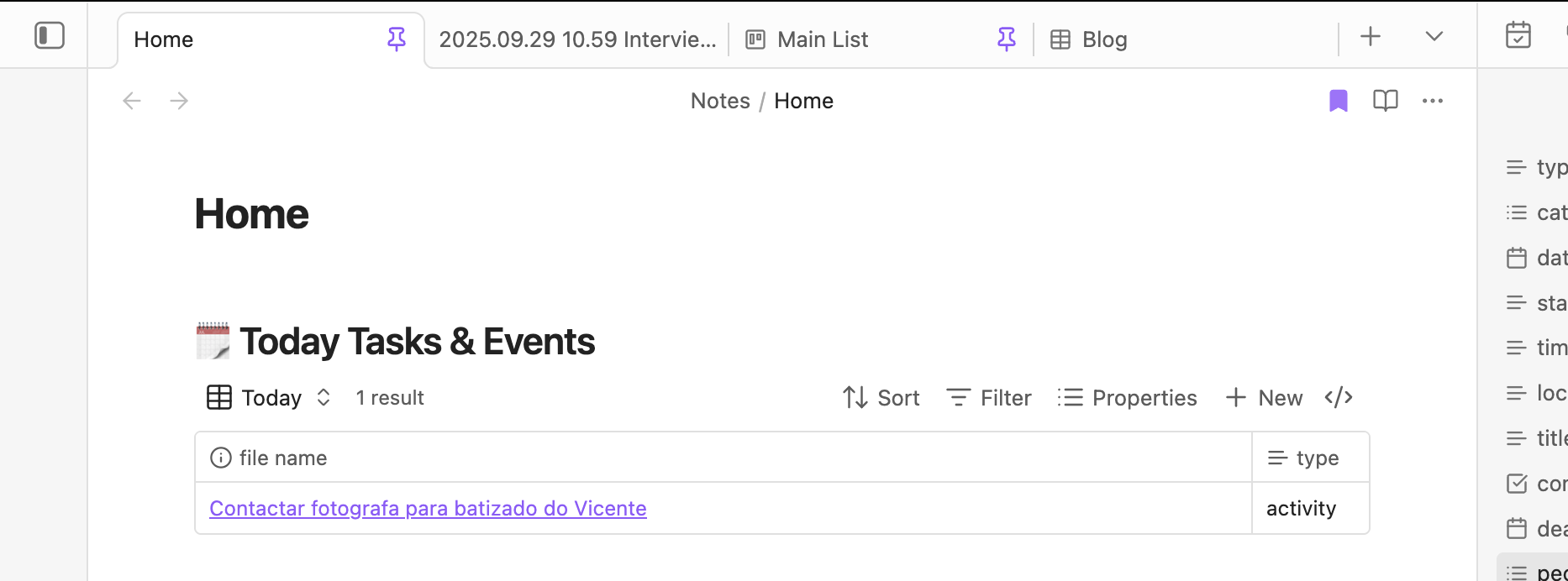Unpin the Home tab
This screenshot has height=581, width=1568.
tap(397, 39)
